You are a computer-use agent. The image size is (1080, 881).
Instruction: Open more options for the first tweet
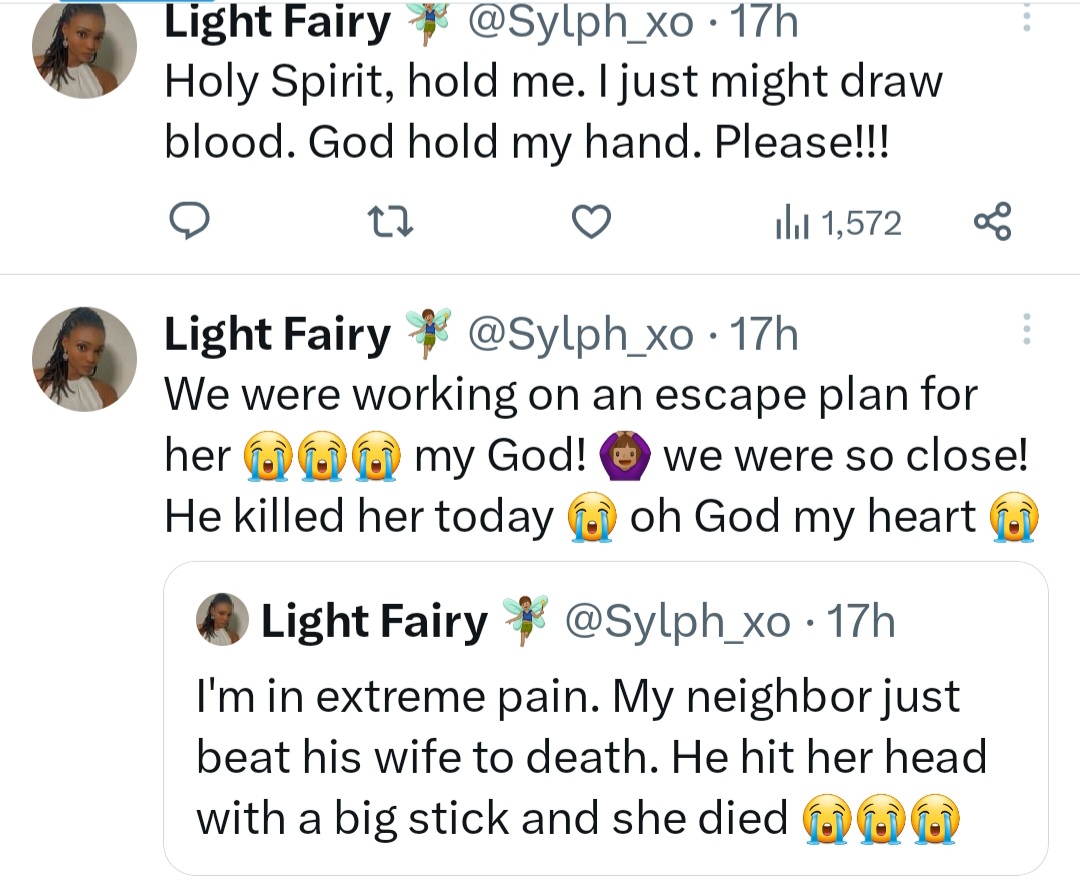pyautogui.click(x=1026, y=22)
